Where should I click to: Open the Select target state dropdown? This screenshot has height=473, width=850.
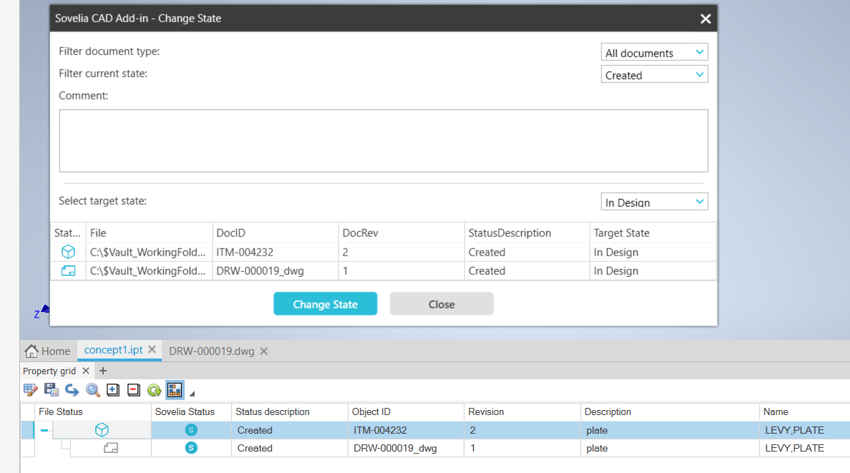654,202
